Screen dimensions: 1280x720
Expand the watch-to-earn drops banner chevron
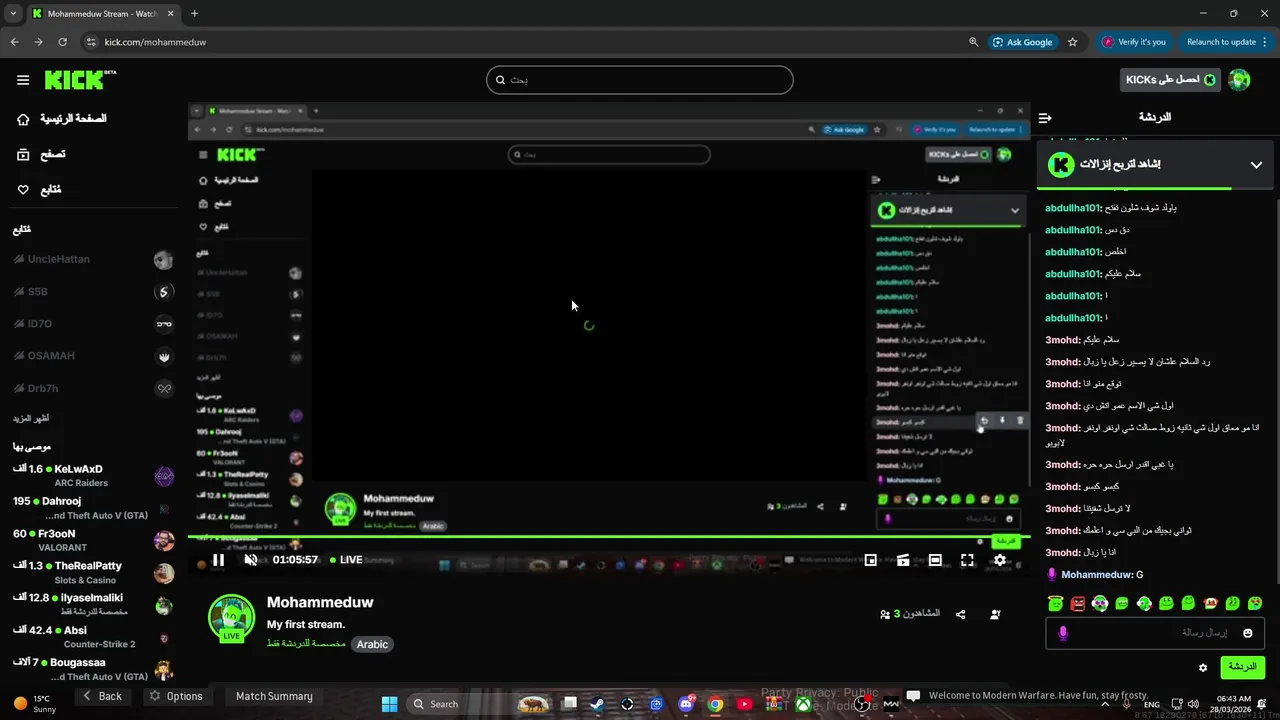point(1256,165)
